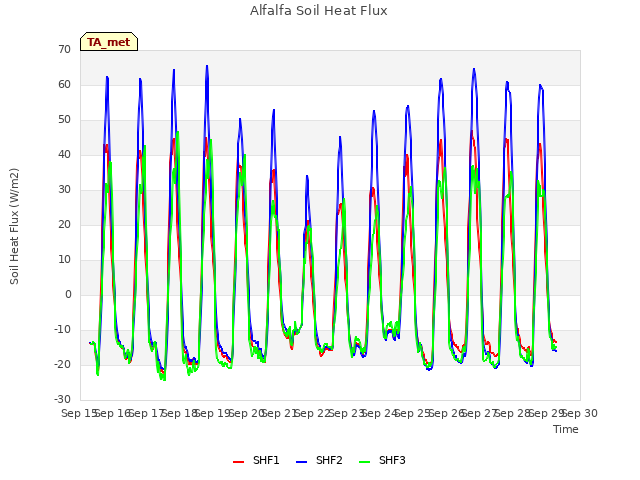The height and width of the screenshot is (480, 640).
Task: Click the tallest blue SHF2 peak near Sep 19
Action: (207, 66)
